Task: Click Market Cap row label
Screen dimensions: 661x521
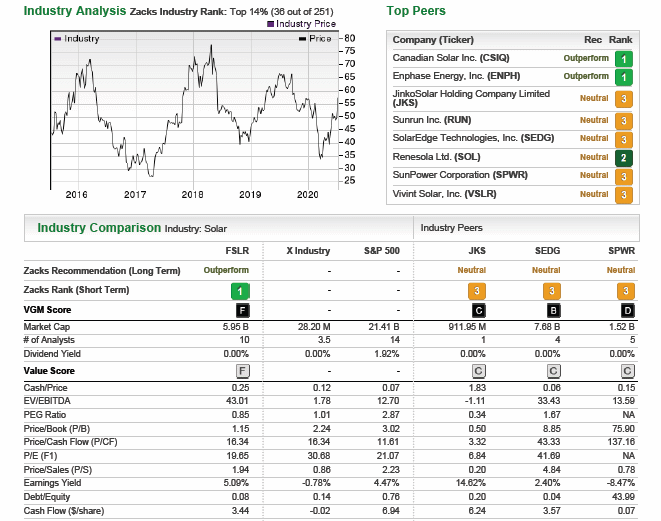Action: 47,327
